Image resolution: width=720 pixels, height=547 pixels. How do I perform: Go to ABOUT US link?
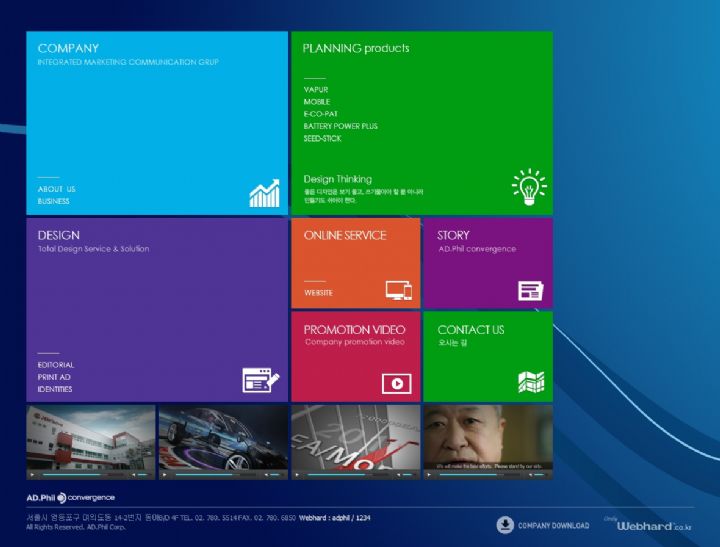tap(56, 189)
